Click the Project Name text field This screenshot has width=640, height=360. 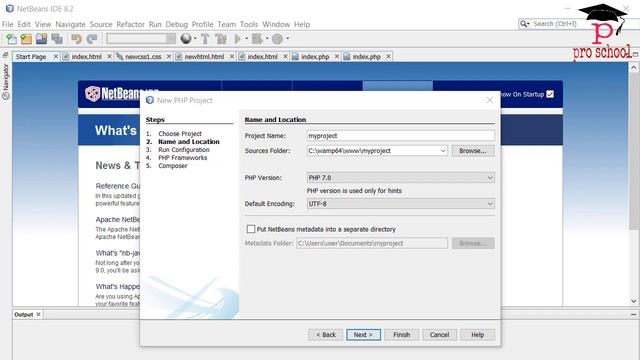point(400,136)
